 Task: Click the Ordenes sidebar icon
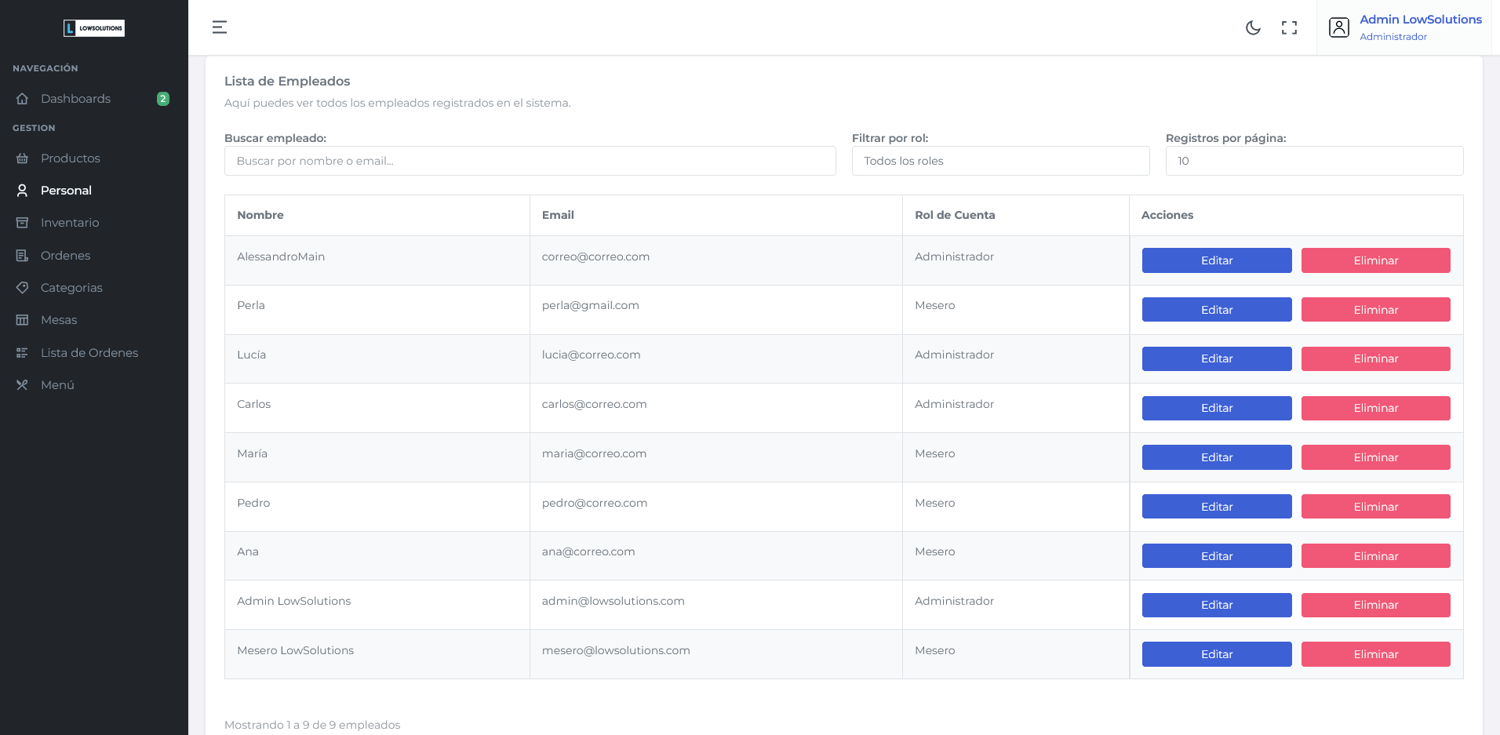[22, 256]
